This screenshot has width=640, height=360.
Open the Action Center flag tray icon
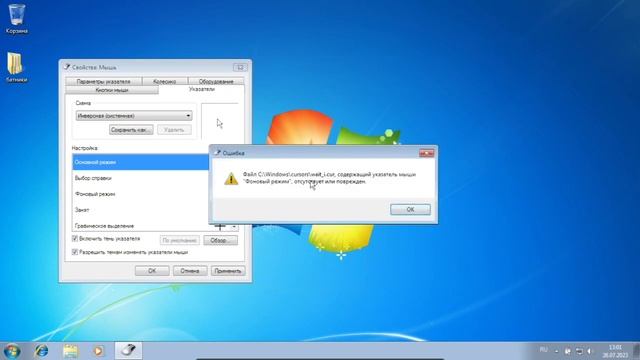pos(568,351)
